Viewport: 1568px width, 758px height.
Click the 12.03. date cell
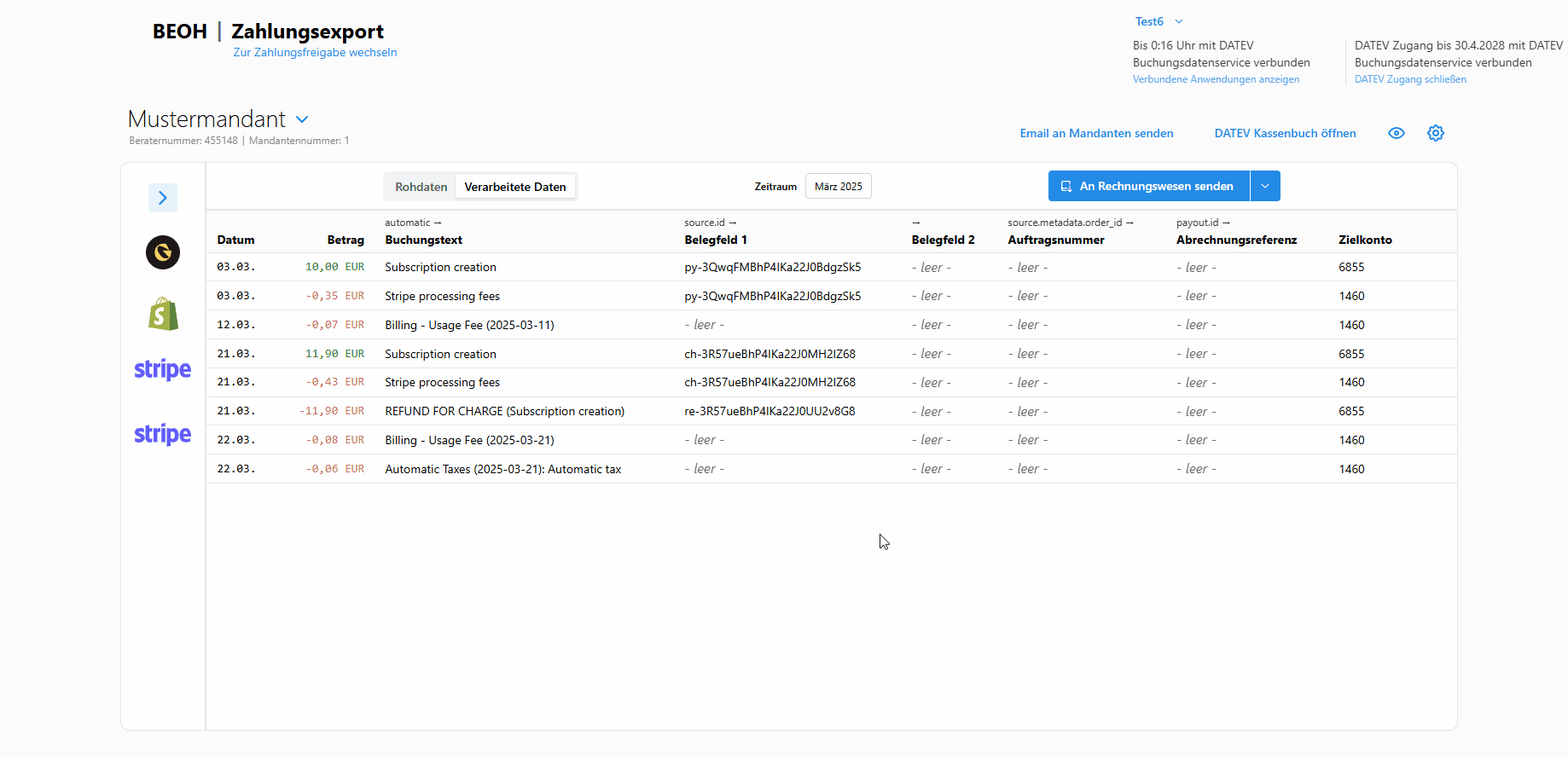235,325
